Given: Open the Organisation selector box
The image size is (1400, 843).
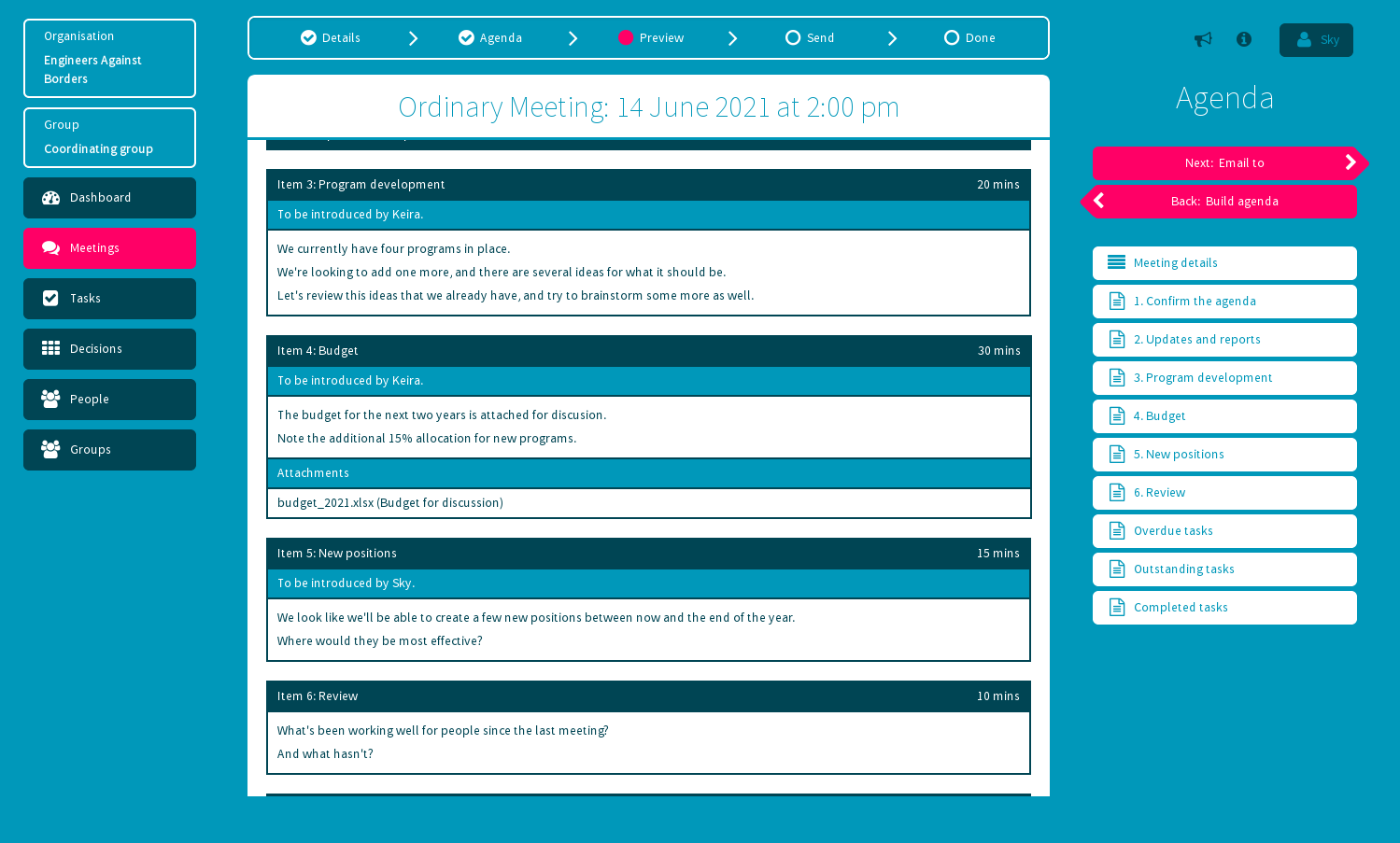Looking at the screenshot, I should click(x=109, y=58).
